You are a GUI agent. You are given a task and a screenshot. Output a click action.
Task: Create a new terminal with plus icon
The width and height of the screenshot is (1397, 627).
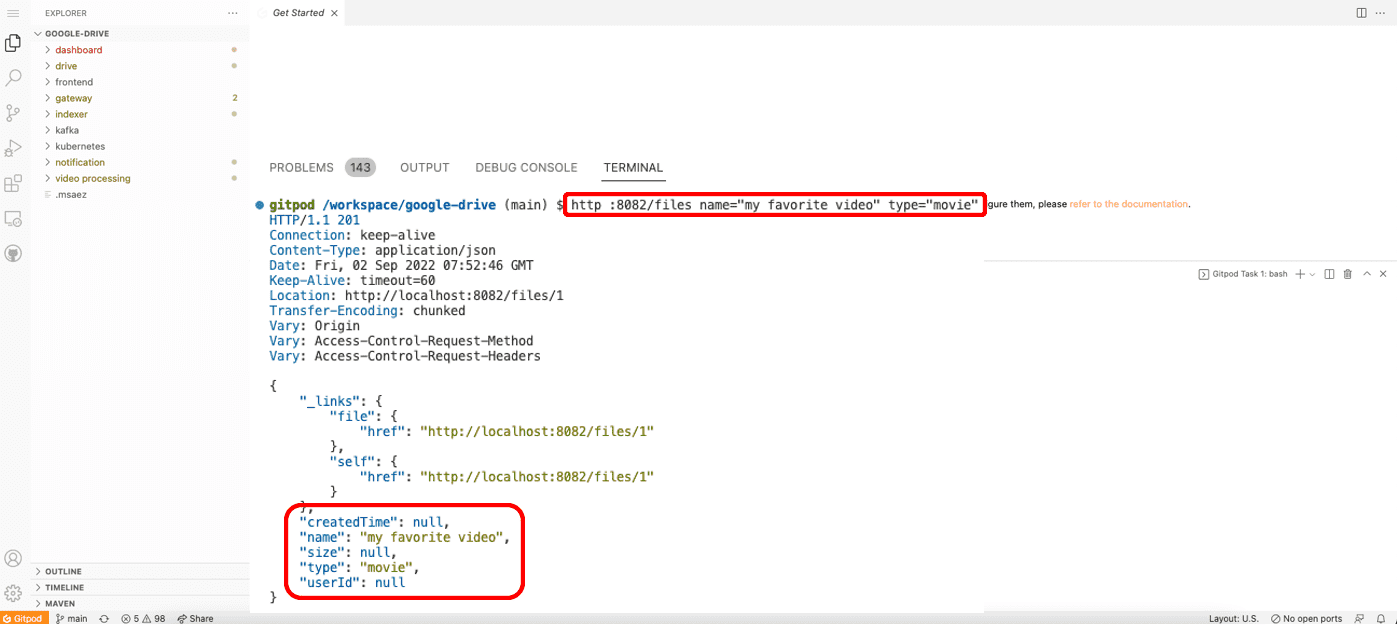tap(1300, 274)
